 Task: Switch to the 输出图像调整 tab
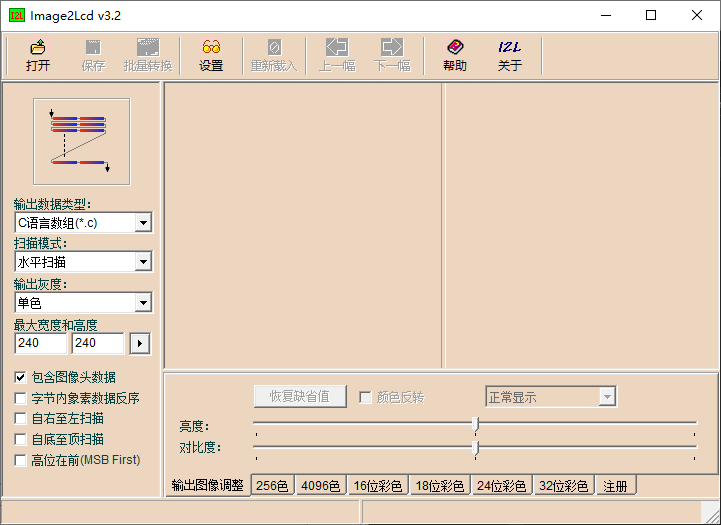207,485
